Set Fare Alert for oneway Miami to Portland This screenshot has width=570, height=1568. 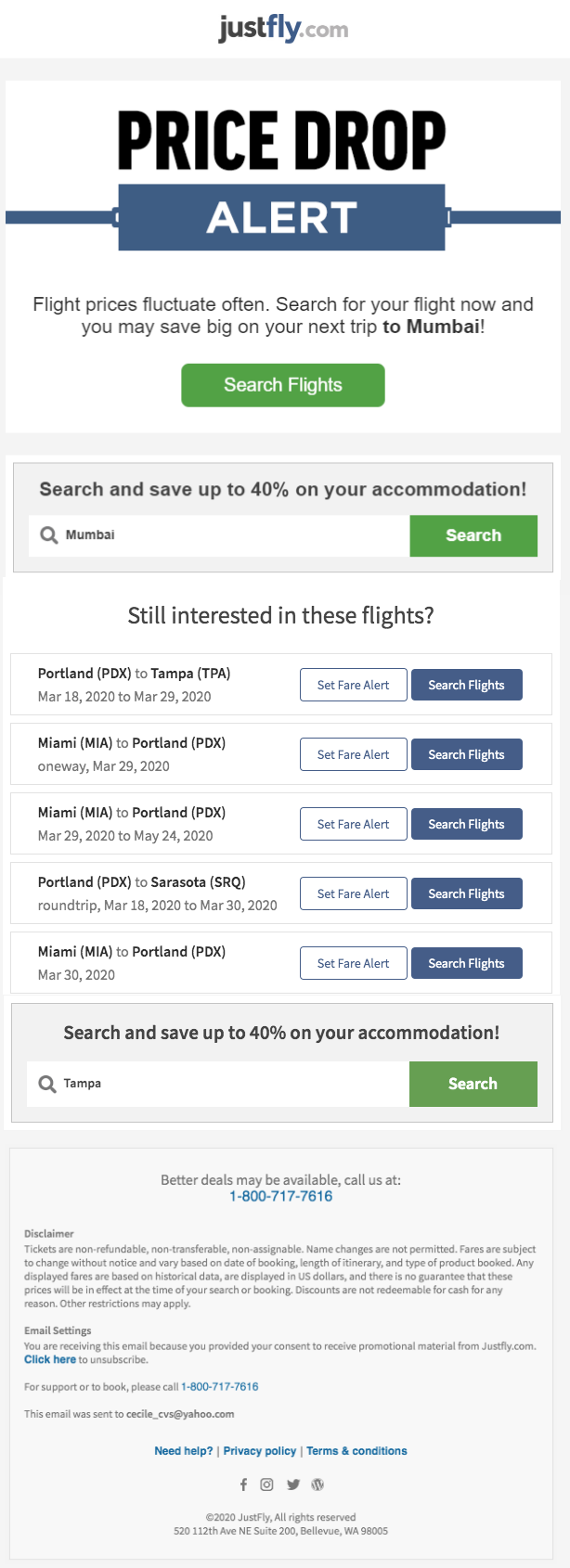click(354, 754)
